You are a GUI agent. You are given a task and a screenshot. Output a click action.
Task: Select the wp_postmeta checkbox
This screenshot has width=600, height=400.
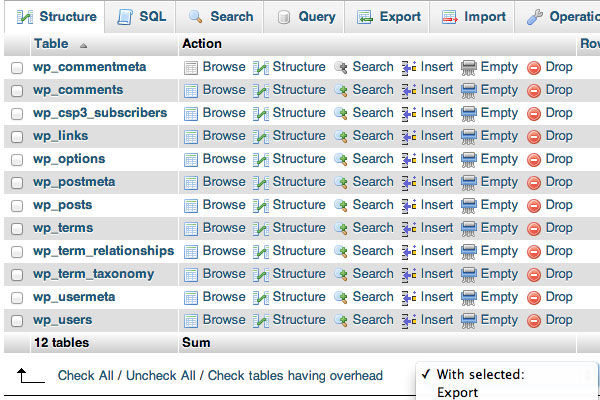tap(17, 183)
